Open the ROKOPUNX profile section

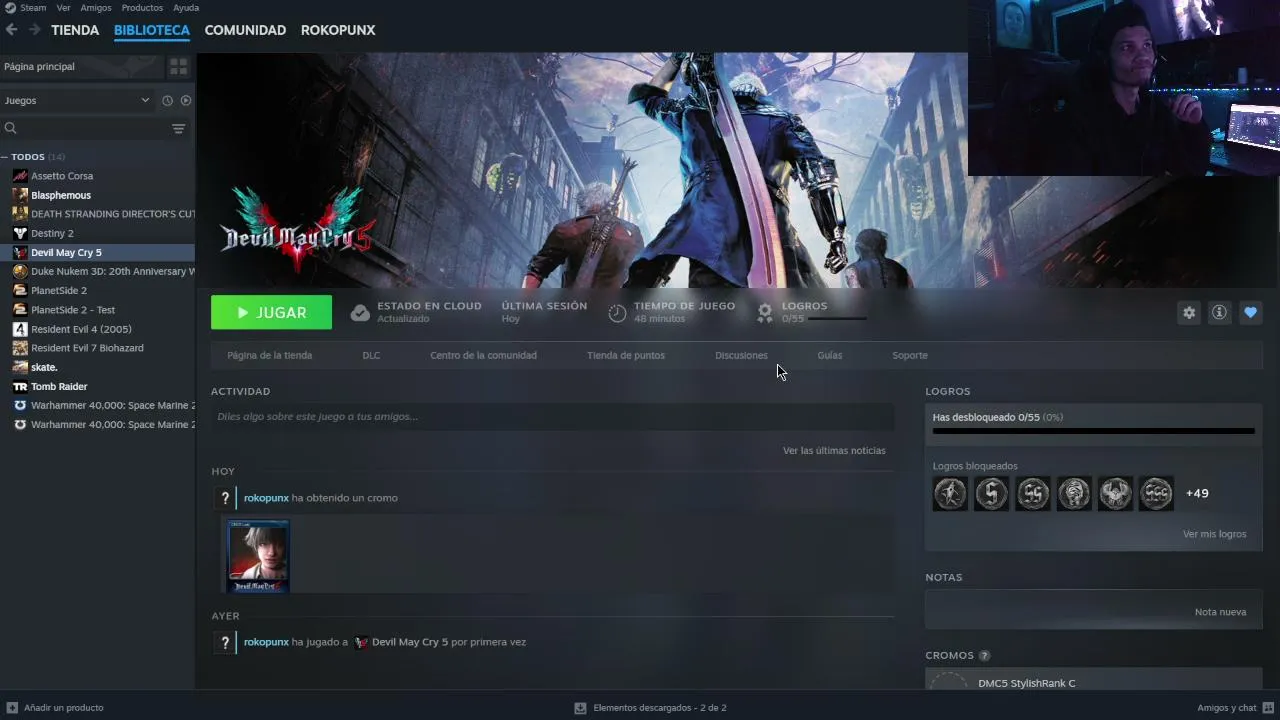(338, 30)
